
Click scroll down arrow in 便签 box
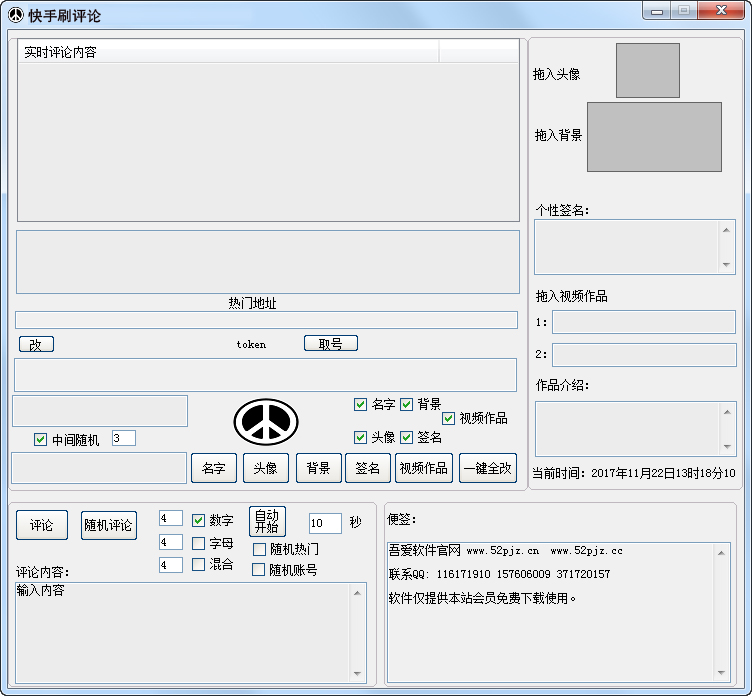[x=721, y=672]
